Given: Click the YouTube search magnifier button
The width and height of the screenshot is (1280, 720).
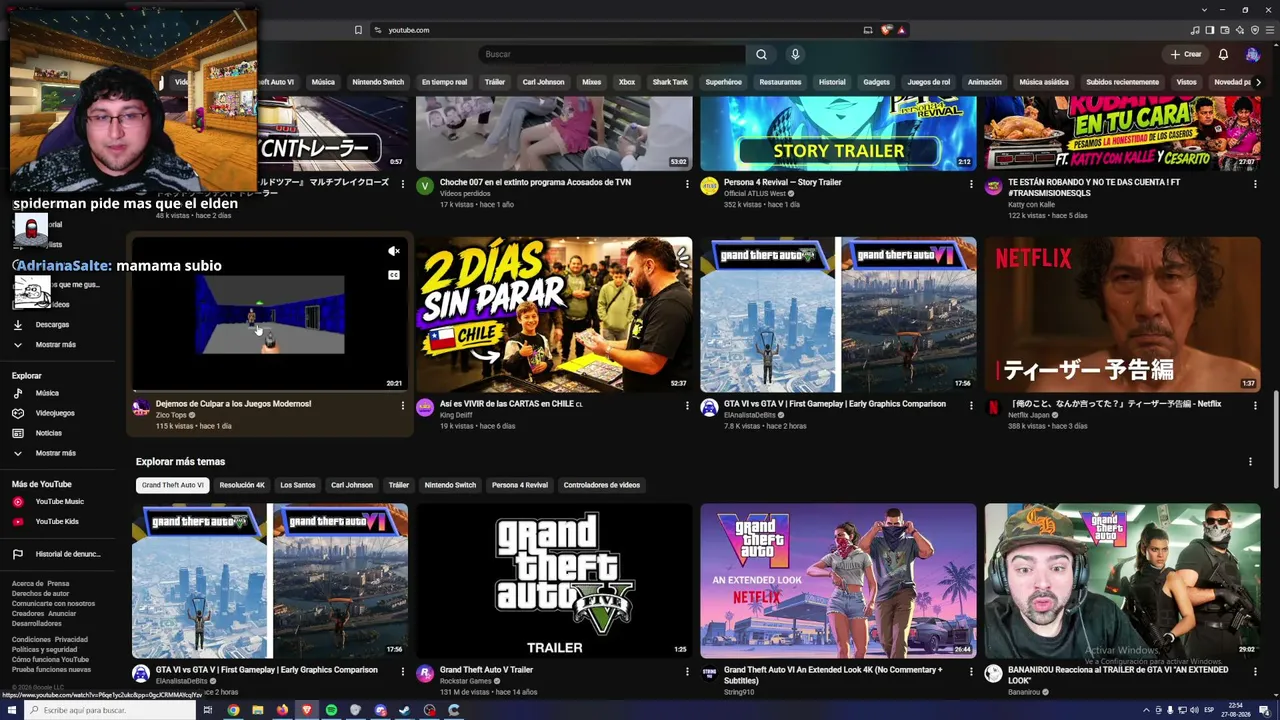Looking at the screenshot, I should 761,54.
